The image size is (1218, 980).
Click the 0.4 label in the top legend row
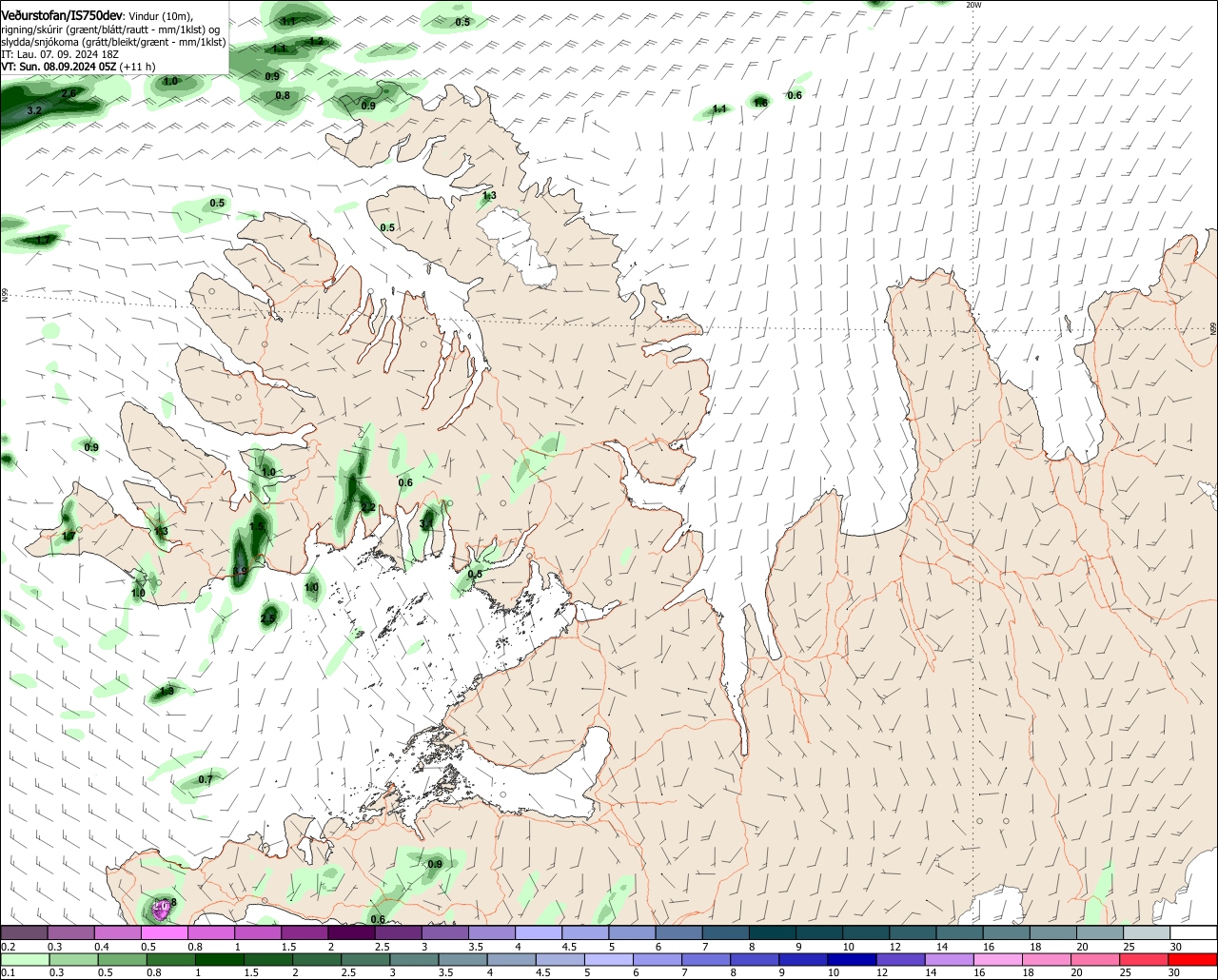tap(102, 947)
